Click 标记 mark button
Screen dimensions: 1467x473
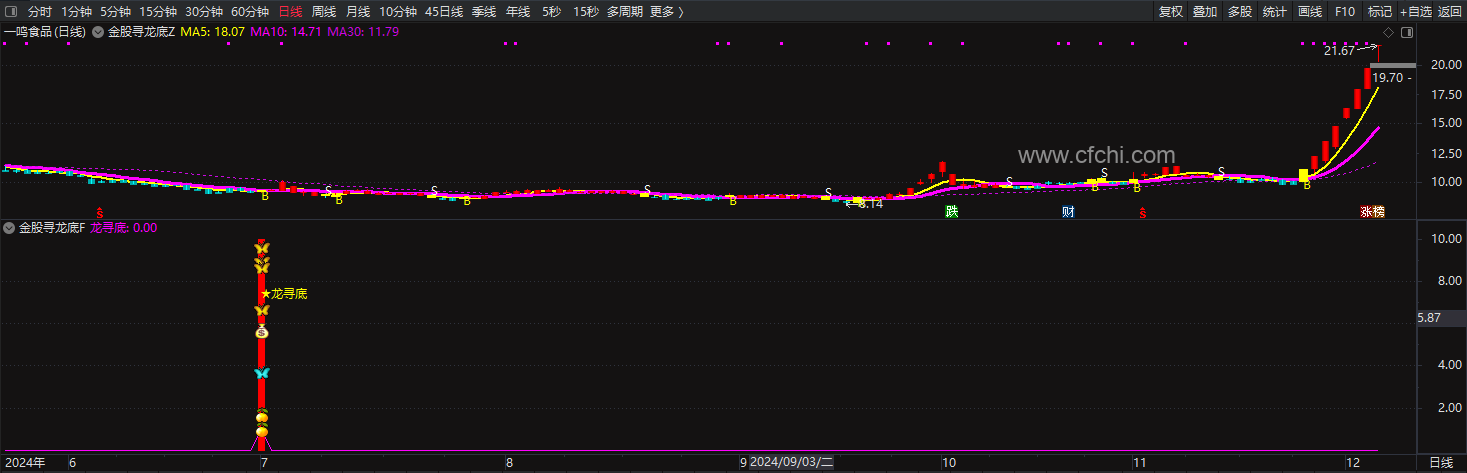click(1380, 12)
